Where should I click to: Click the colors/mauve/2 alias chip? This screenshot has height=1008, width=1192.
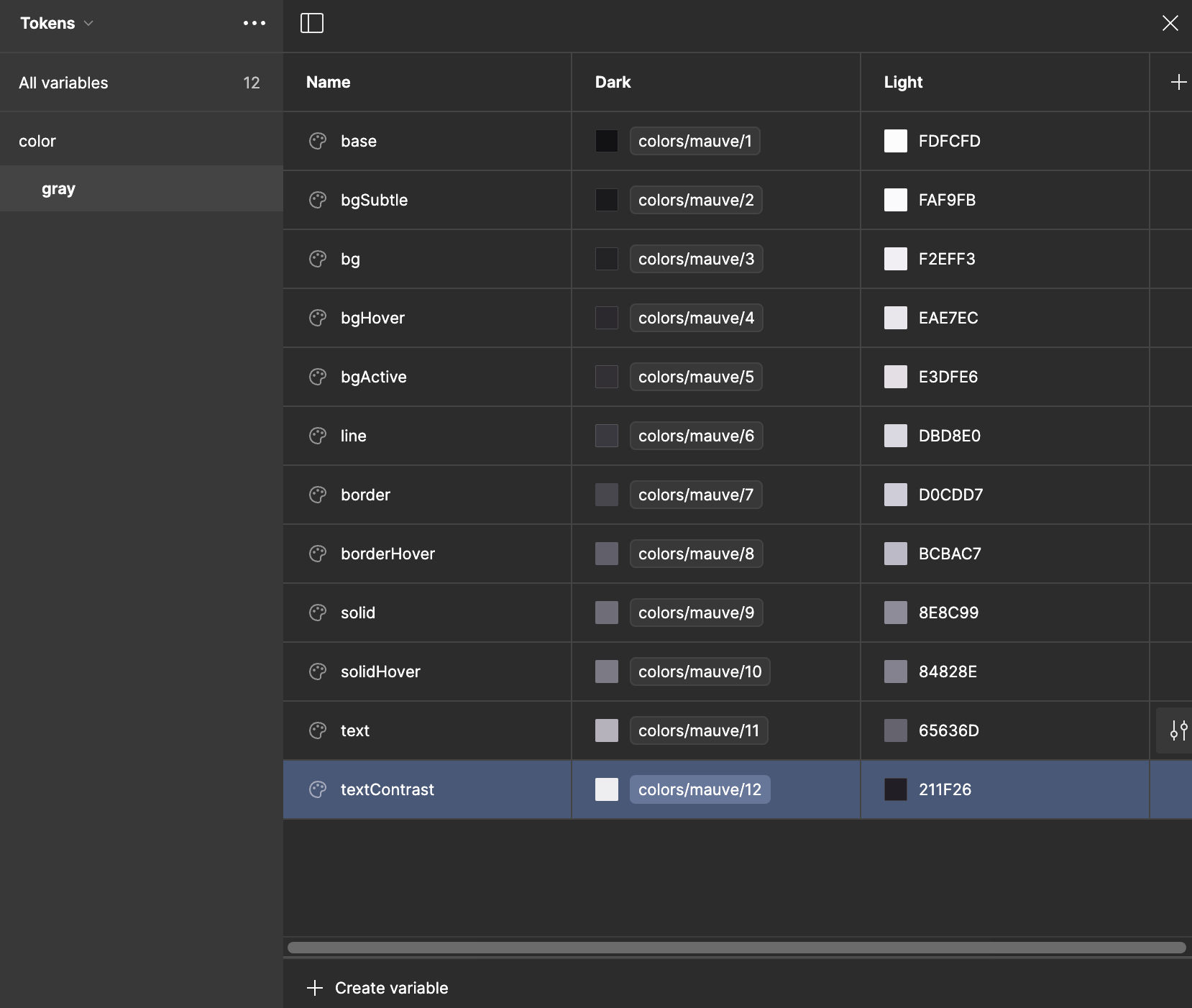[x=696, y=200]
